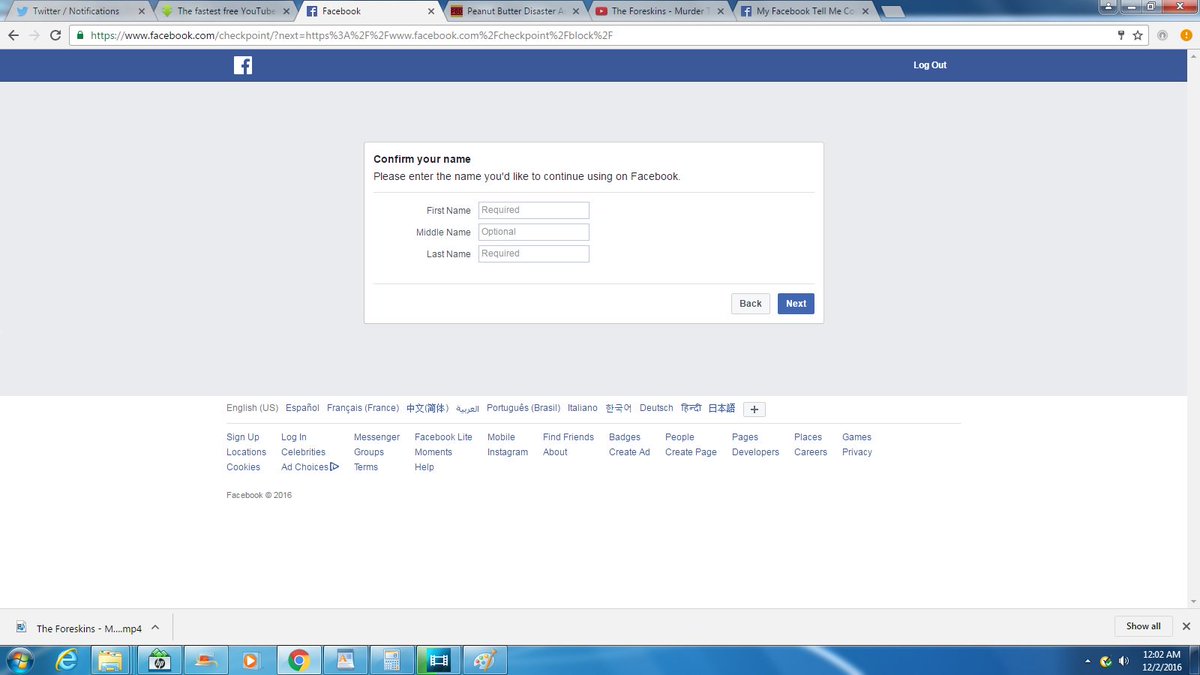The width and height of the screenshot is (1200, 675).
Task: Focus the Middle Name field
Action: tap(534, 232)
